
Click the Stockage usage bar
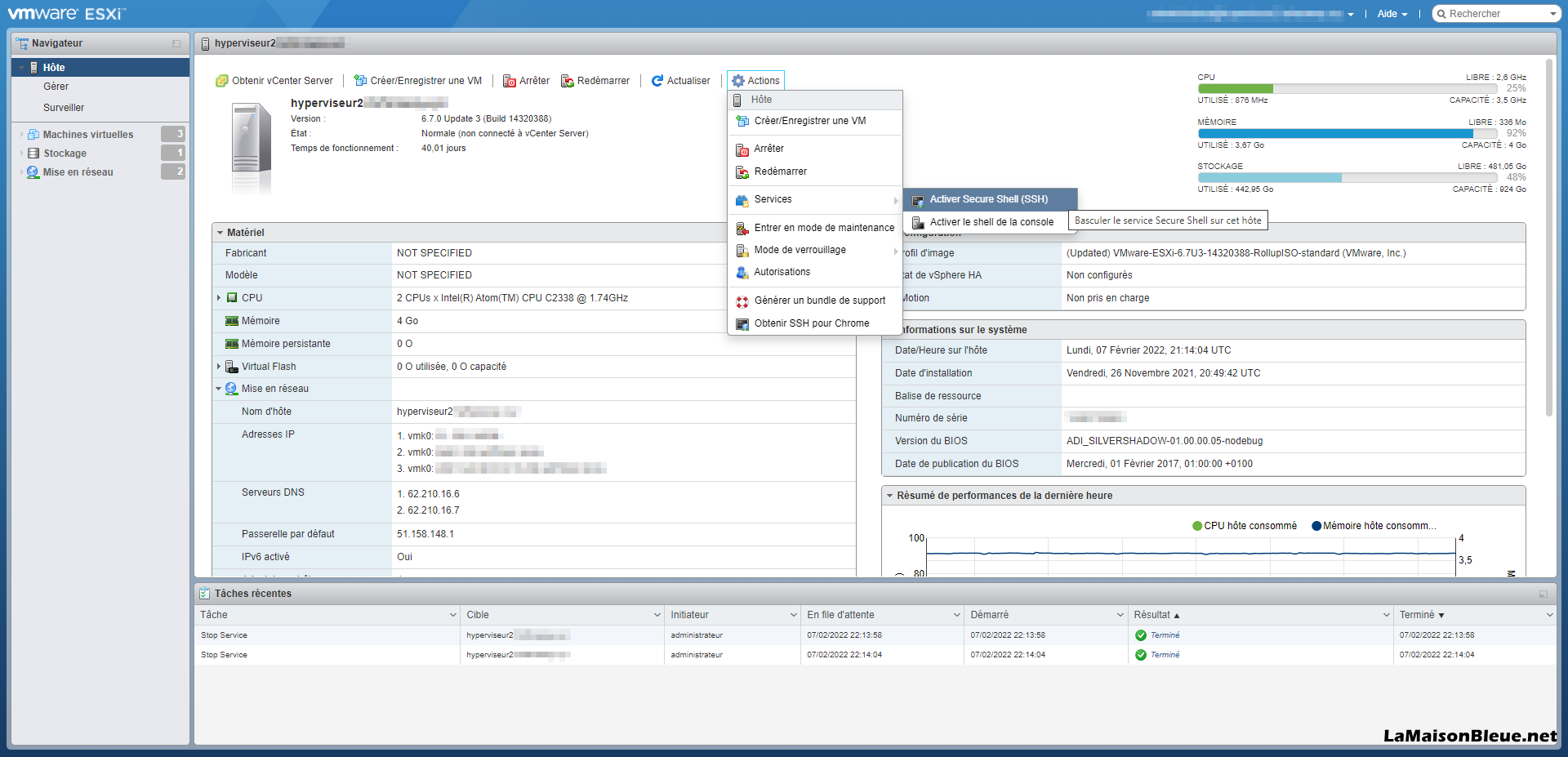point(1347,177)
